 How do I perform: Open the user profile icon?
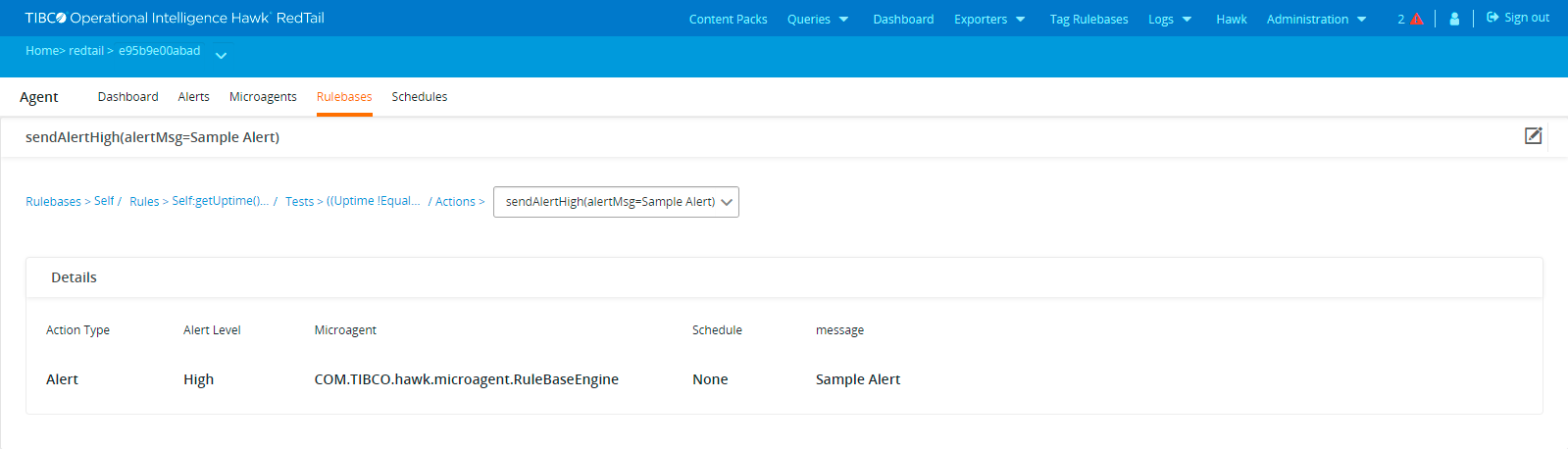pyautogui.click(x=1454, y=19)
